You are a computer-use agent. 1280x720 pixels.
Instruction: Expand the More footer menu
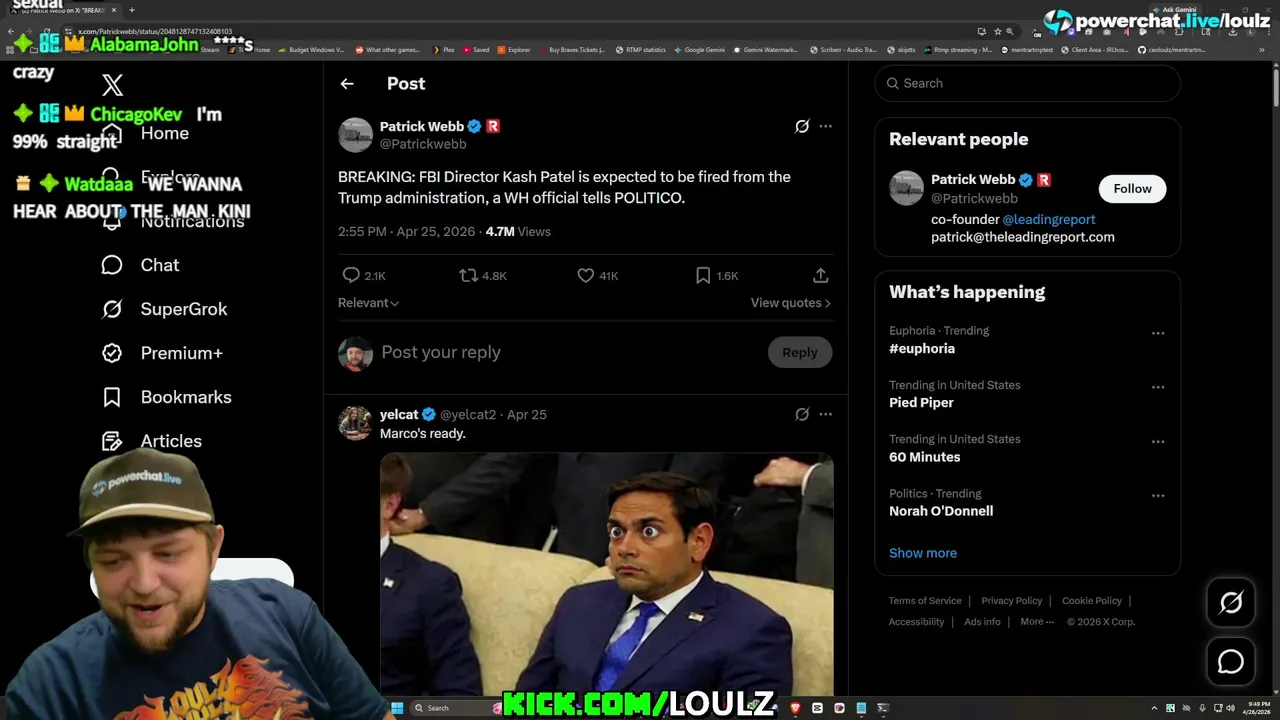[1037, 622]
